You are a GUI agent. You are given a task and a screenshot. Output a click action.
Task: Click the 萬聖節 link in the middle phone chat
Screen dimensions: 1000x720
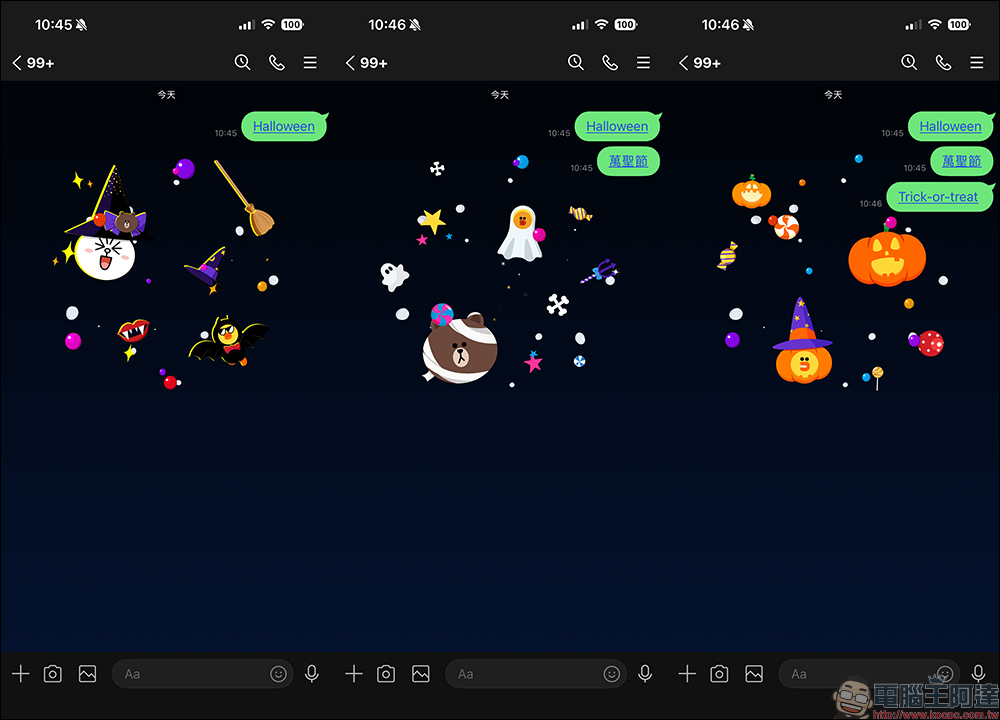coord(629,161)
